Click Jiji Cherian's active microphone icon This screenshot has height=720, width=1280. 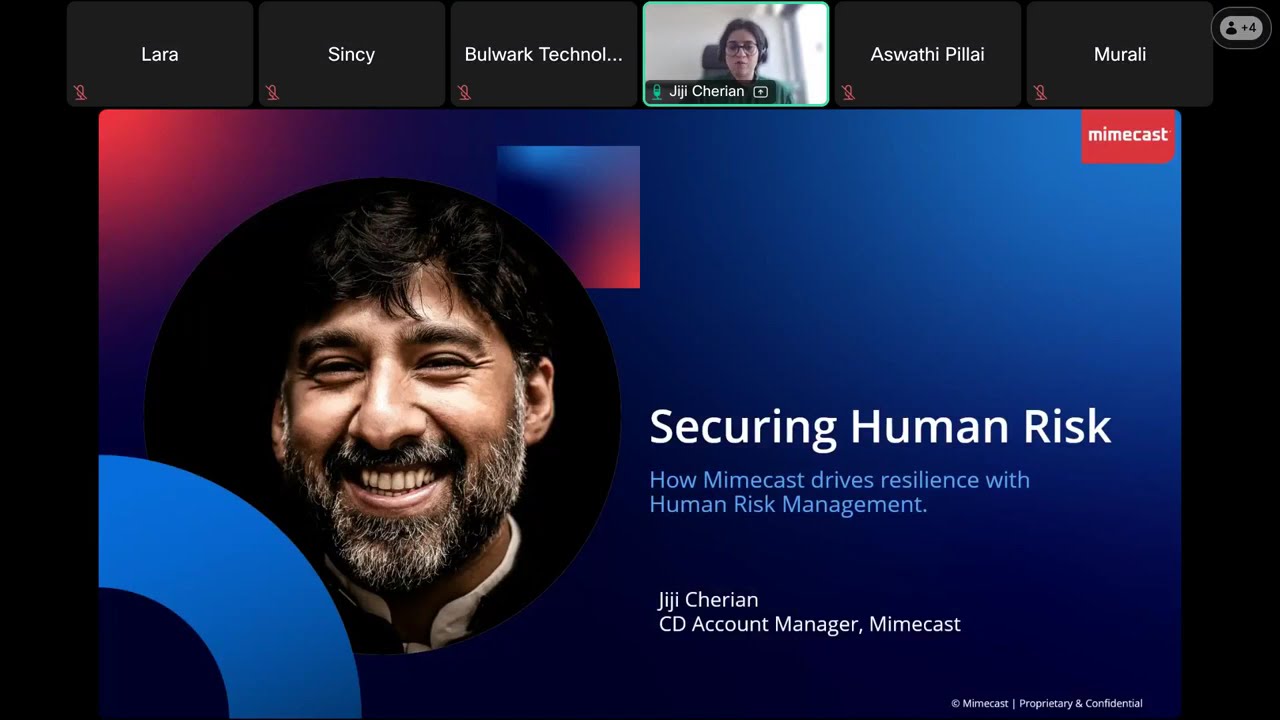click(657, 91)
